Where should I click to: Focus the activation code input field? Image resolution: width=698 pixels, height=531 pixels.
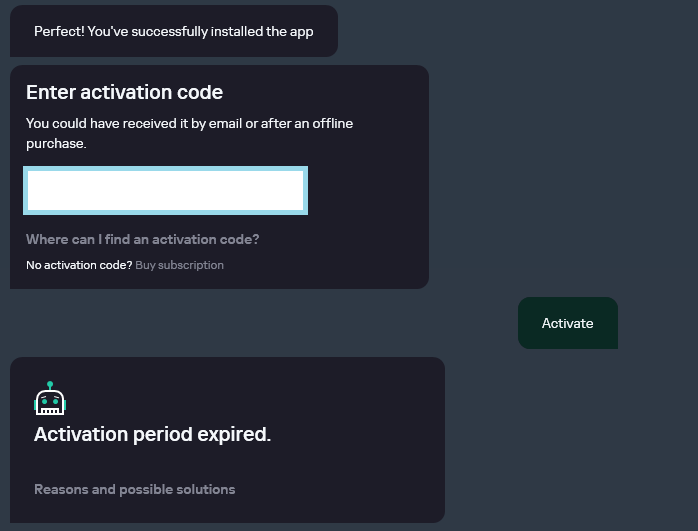click(166, 191)
